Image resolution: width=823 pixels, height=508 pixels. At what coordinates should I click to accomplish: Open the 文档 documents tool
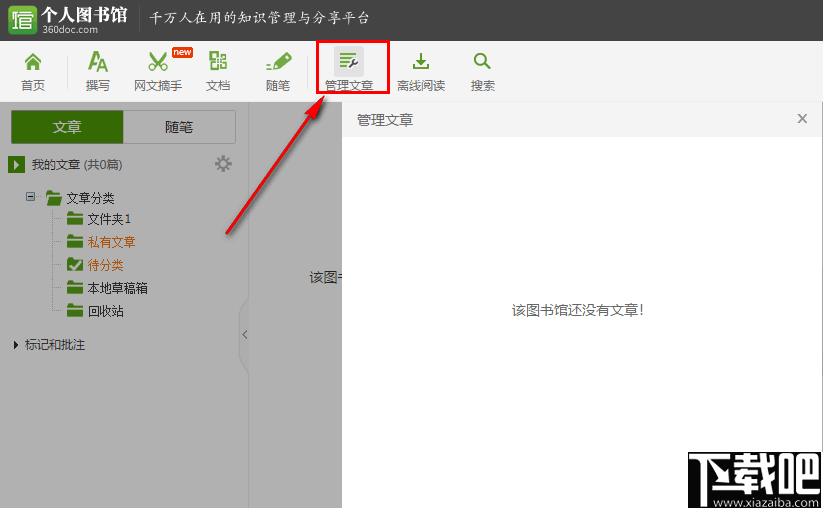218,71
